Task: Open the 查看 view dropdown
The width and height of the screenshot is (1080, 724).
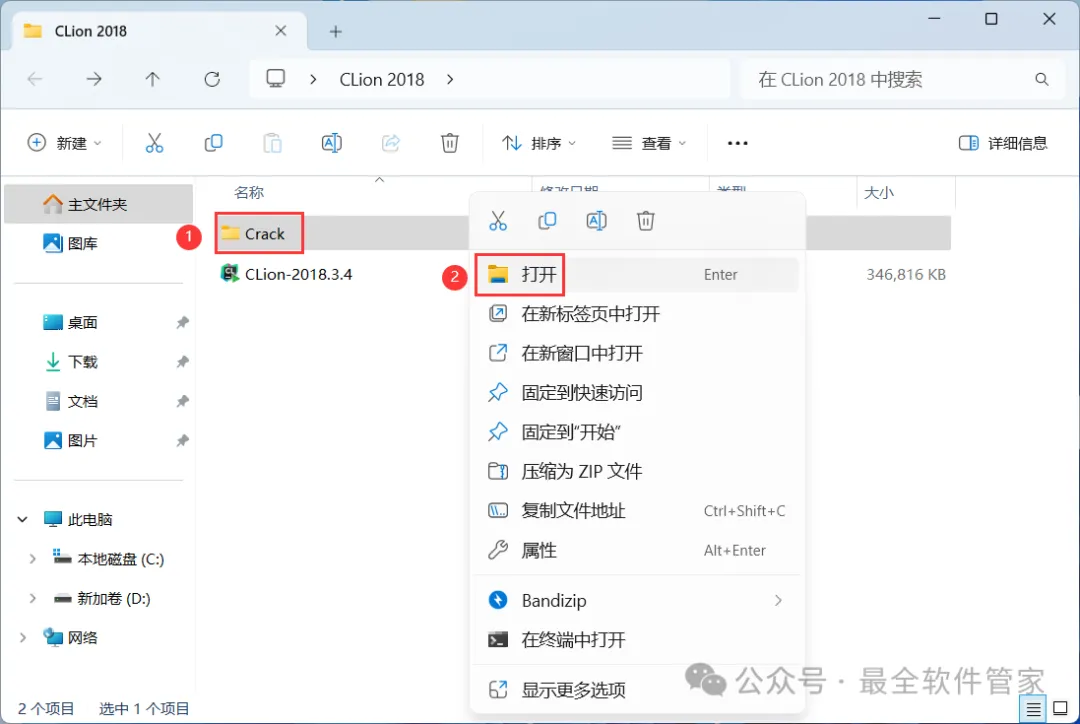Action: pyautogui.click(x=649, y=143)
